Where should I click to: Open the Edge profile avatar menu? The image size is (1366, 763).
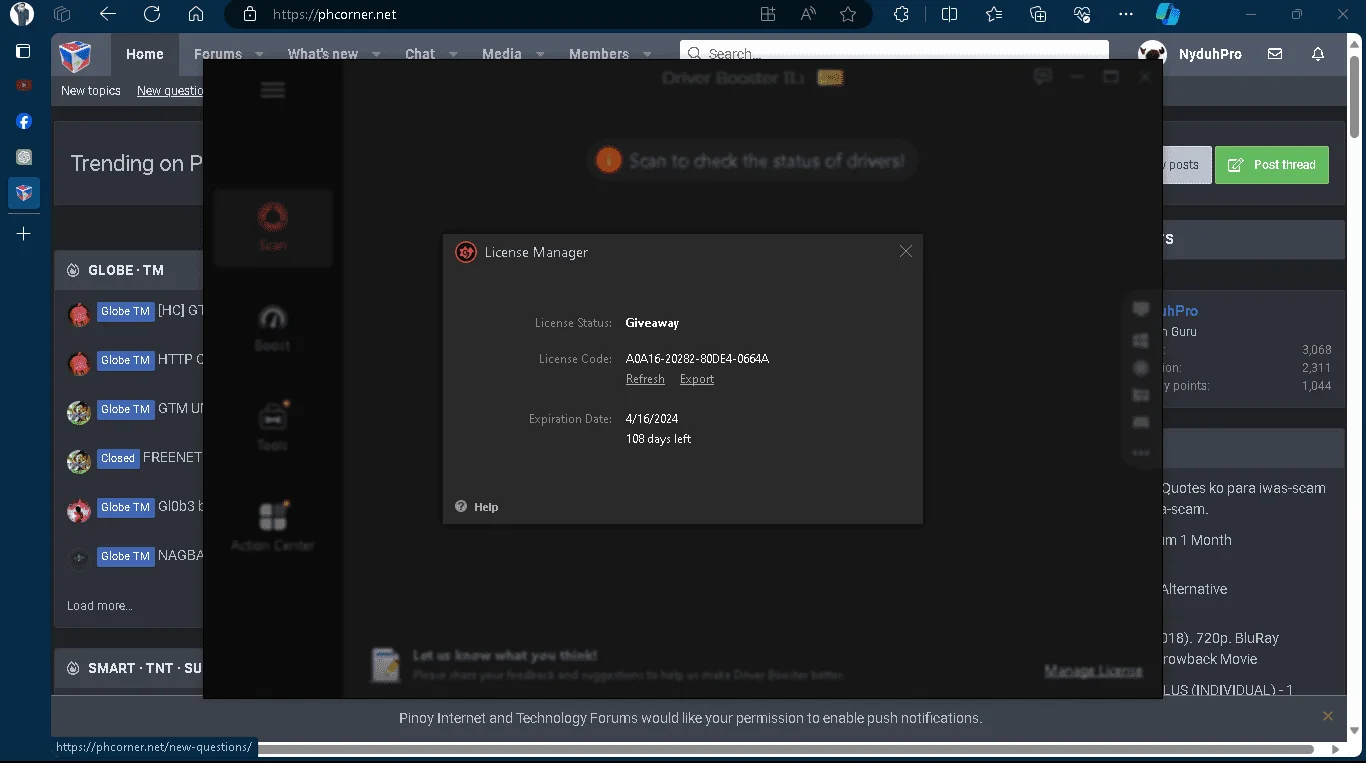tap(22, 14)
